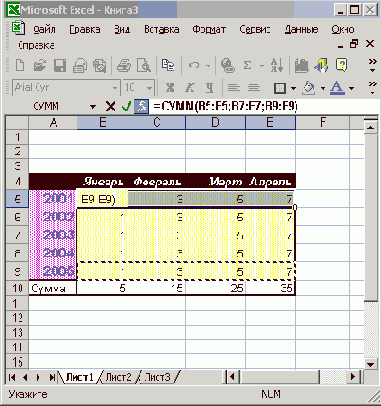Toggle underline formatting button

[209, 88]
